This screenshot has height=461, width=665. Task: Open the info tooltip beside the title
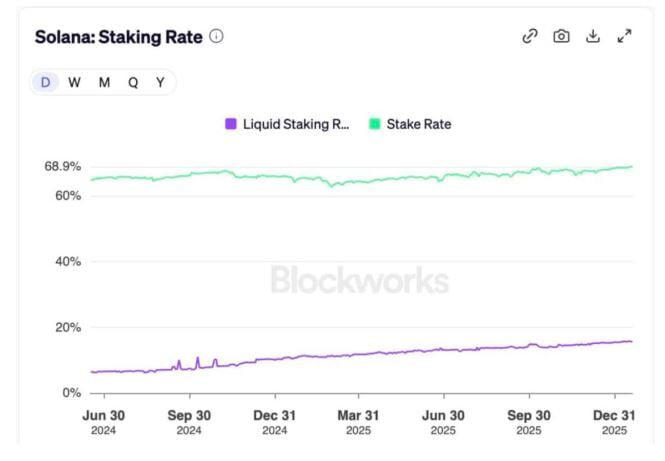point(217,36)
